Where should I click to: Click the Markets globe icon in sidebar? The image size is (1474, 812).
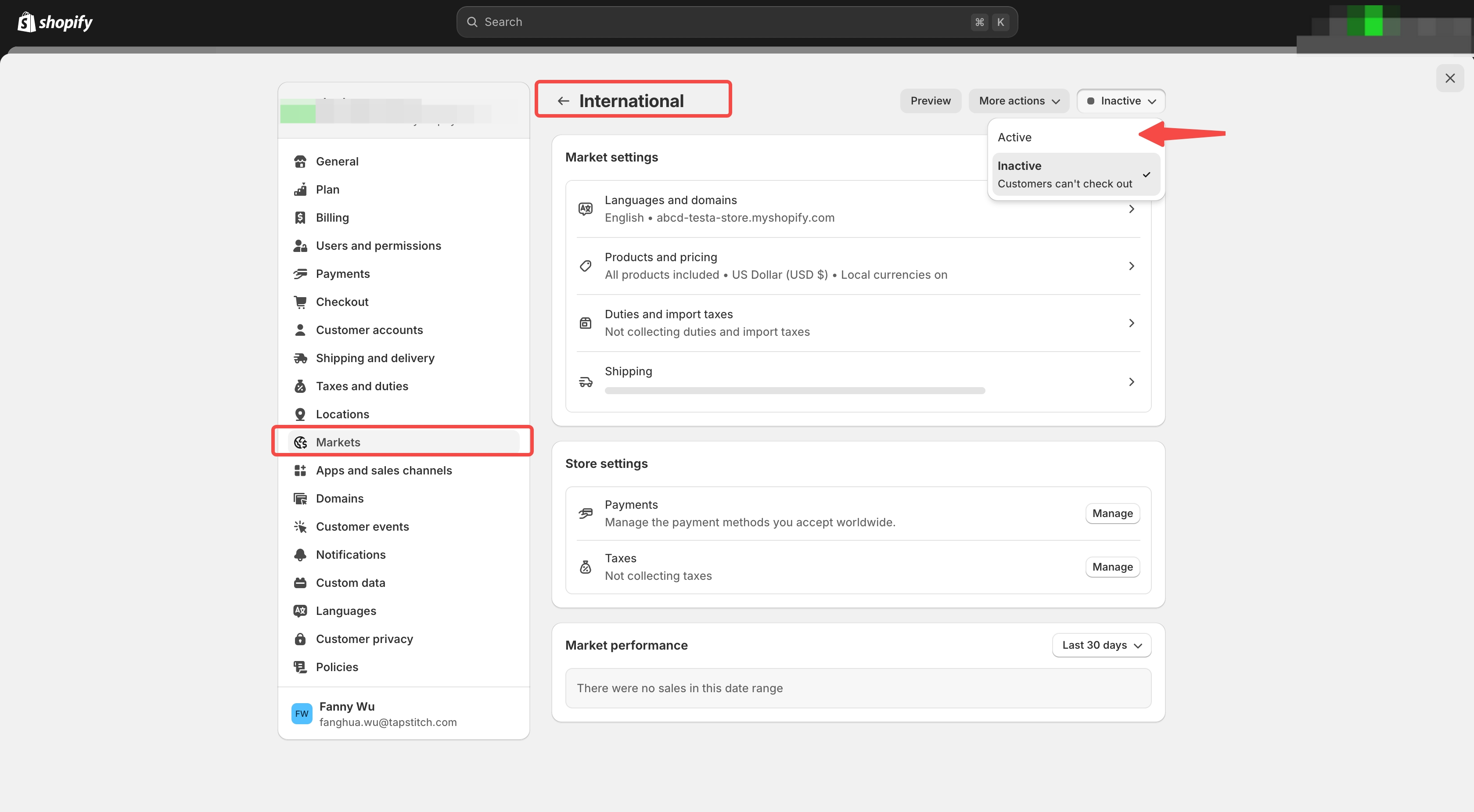coord(300,442)
